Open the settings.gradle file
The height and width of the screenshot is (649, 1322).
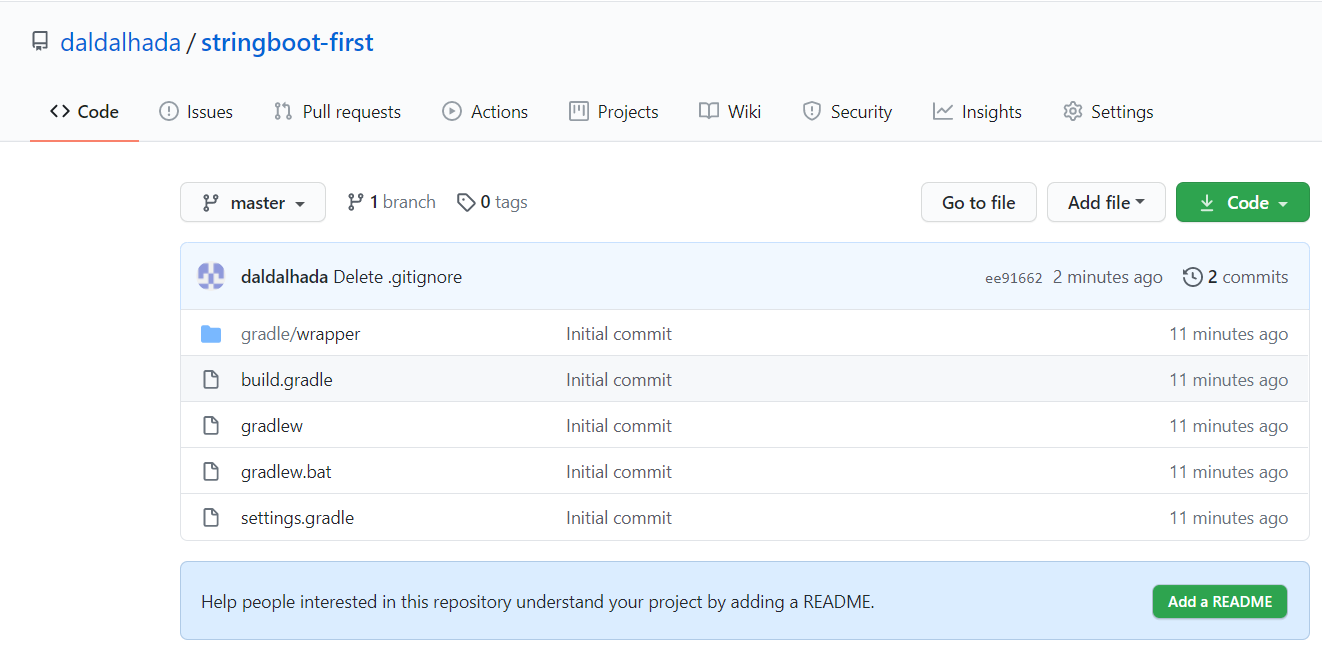tap(298, 518)
